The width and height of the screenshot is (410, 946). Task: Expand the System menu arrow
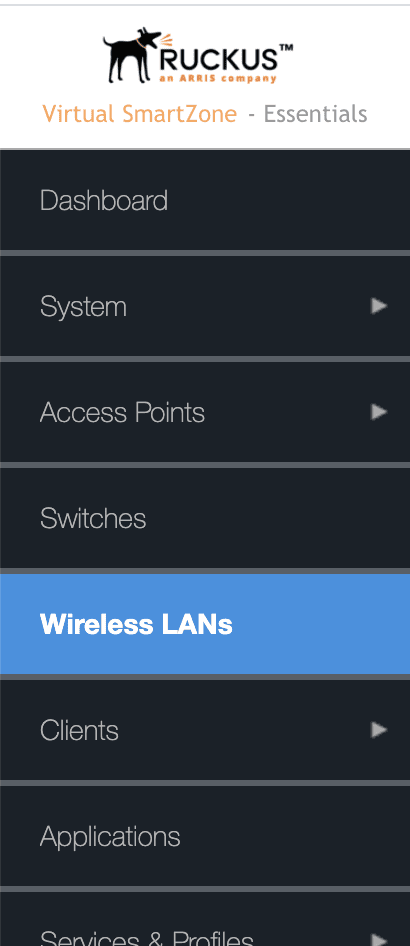(379, 306)
